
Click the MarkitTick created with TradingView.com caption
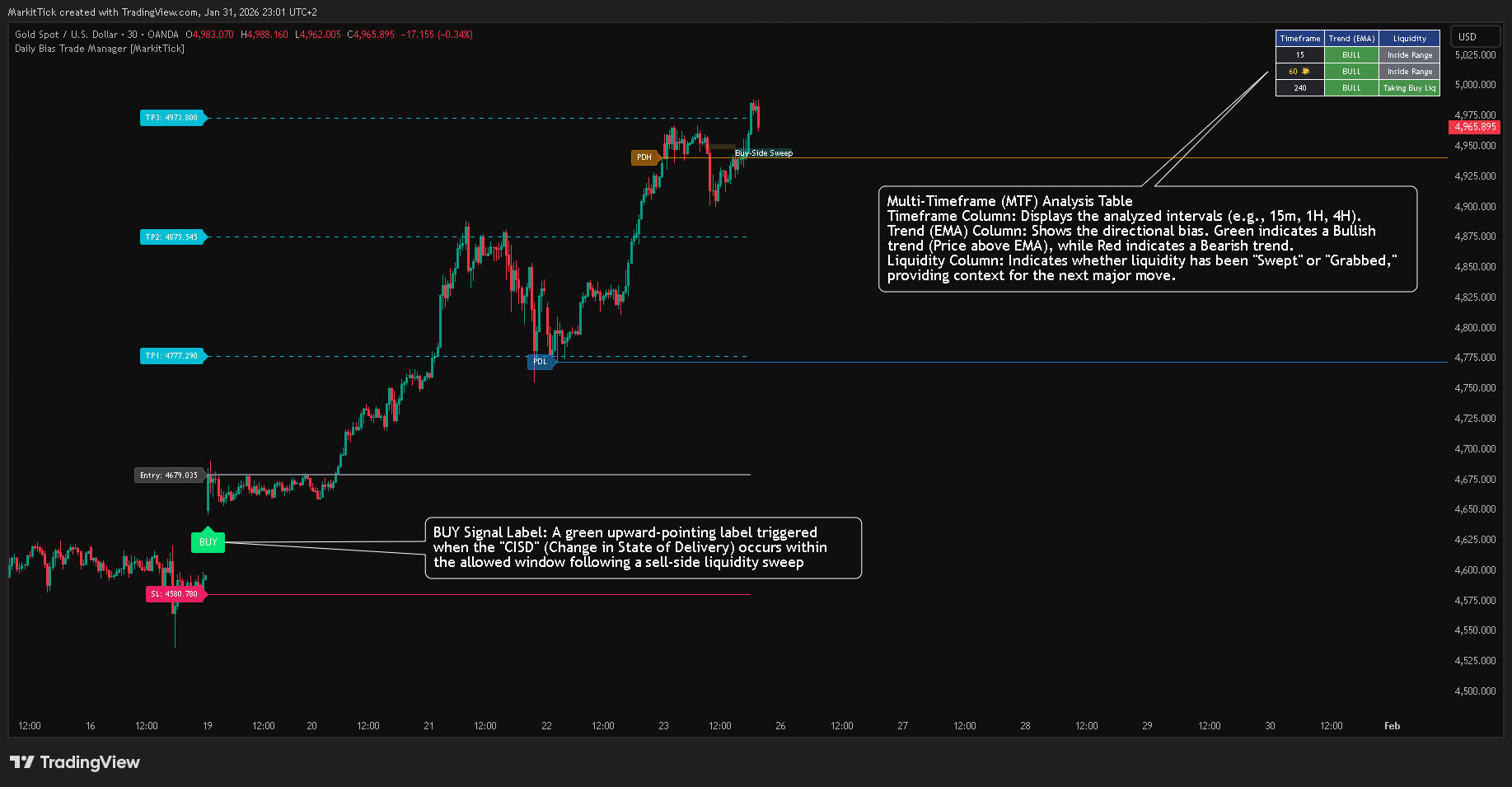pos(163,12)
